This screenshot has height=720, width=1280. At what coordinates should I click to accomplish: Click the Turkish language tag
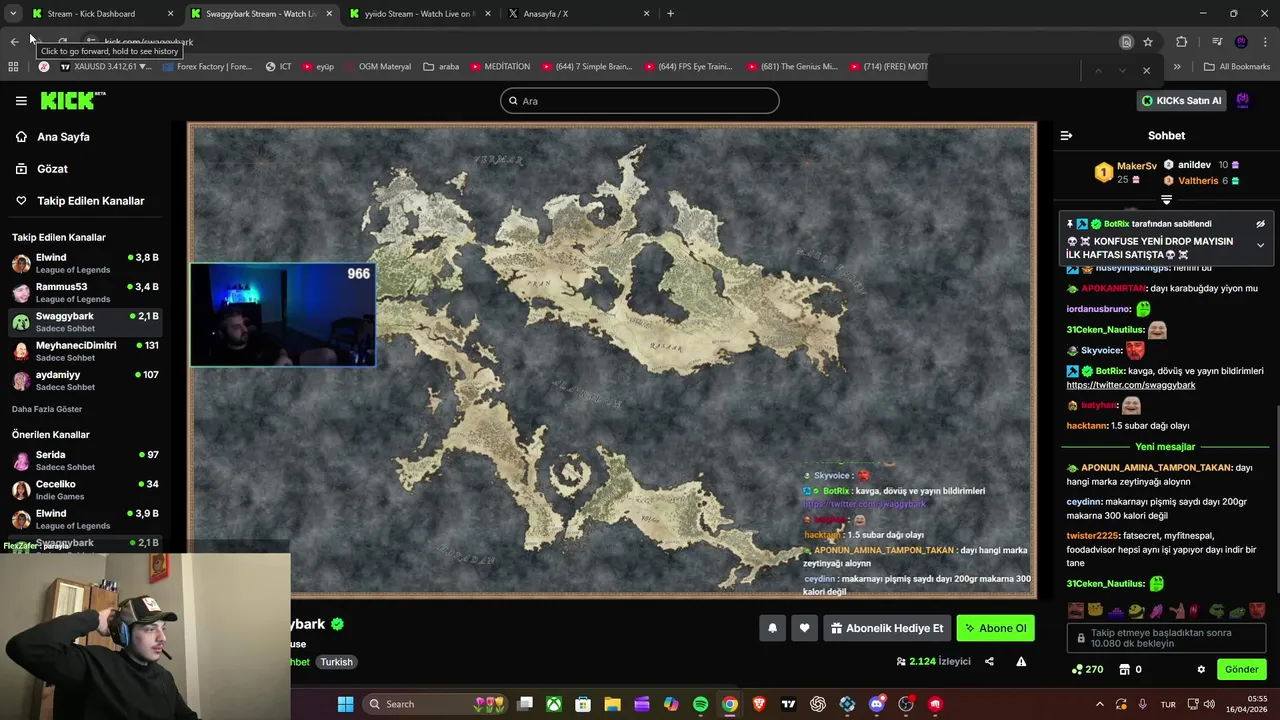[336, 662]
